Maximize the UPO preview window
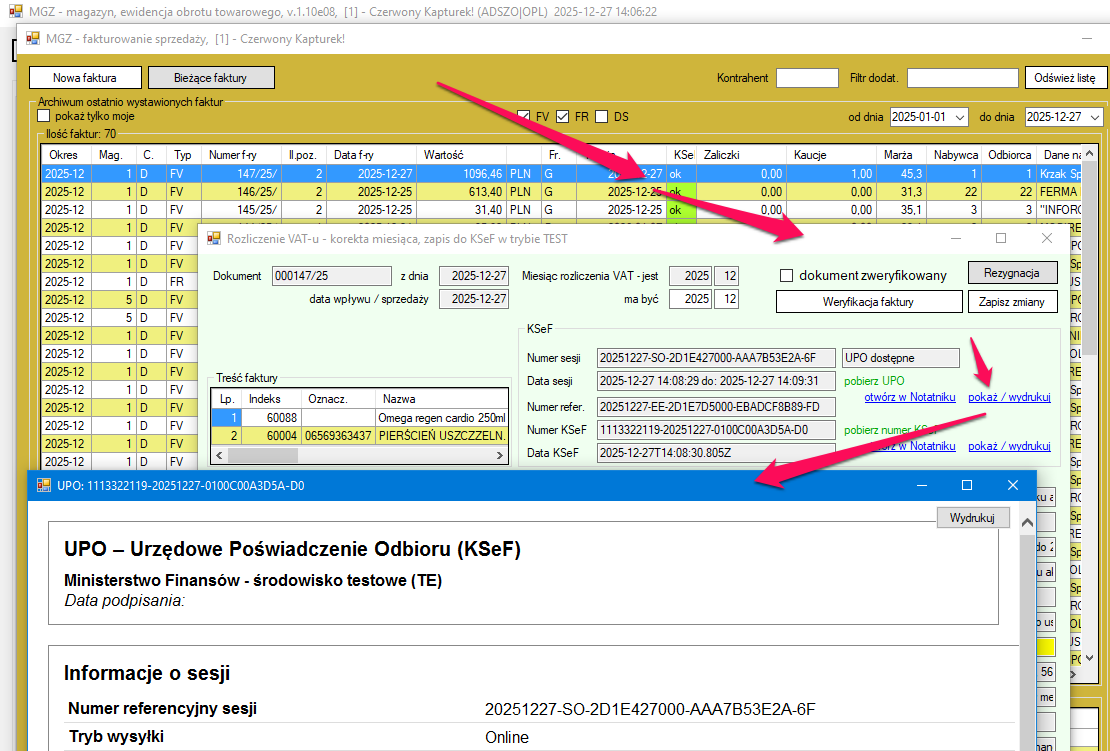This screenshot has height=751, width=1110. [966, 485]
